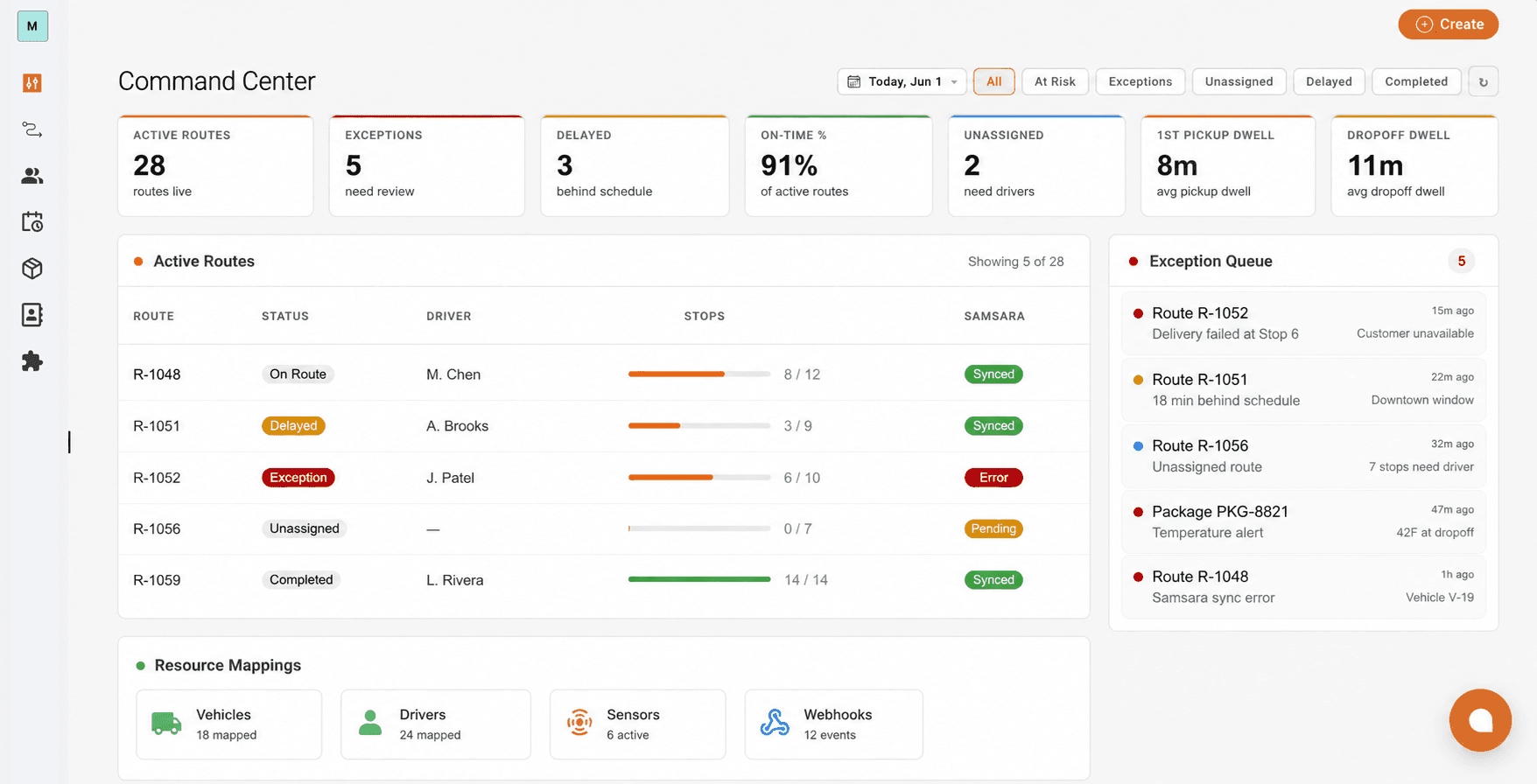Click the M workspace avatar
Viewport: 1537px width, 784px height.
[x=32, y=26]
